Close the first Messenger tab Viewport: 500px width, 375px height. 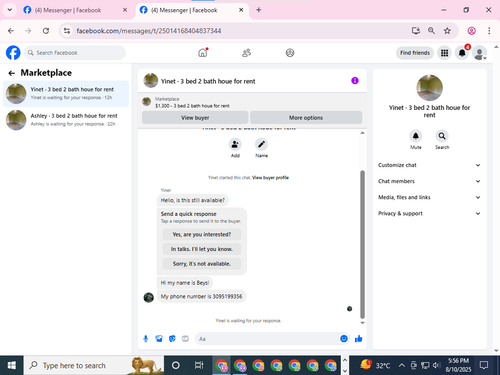click(125, 10)
